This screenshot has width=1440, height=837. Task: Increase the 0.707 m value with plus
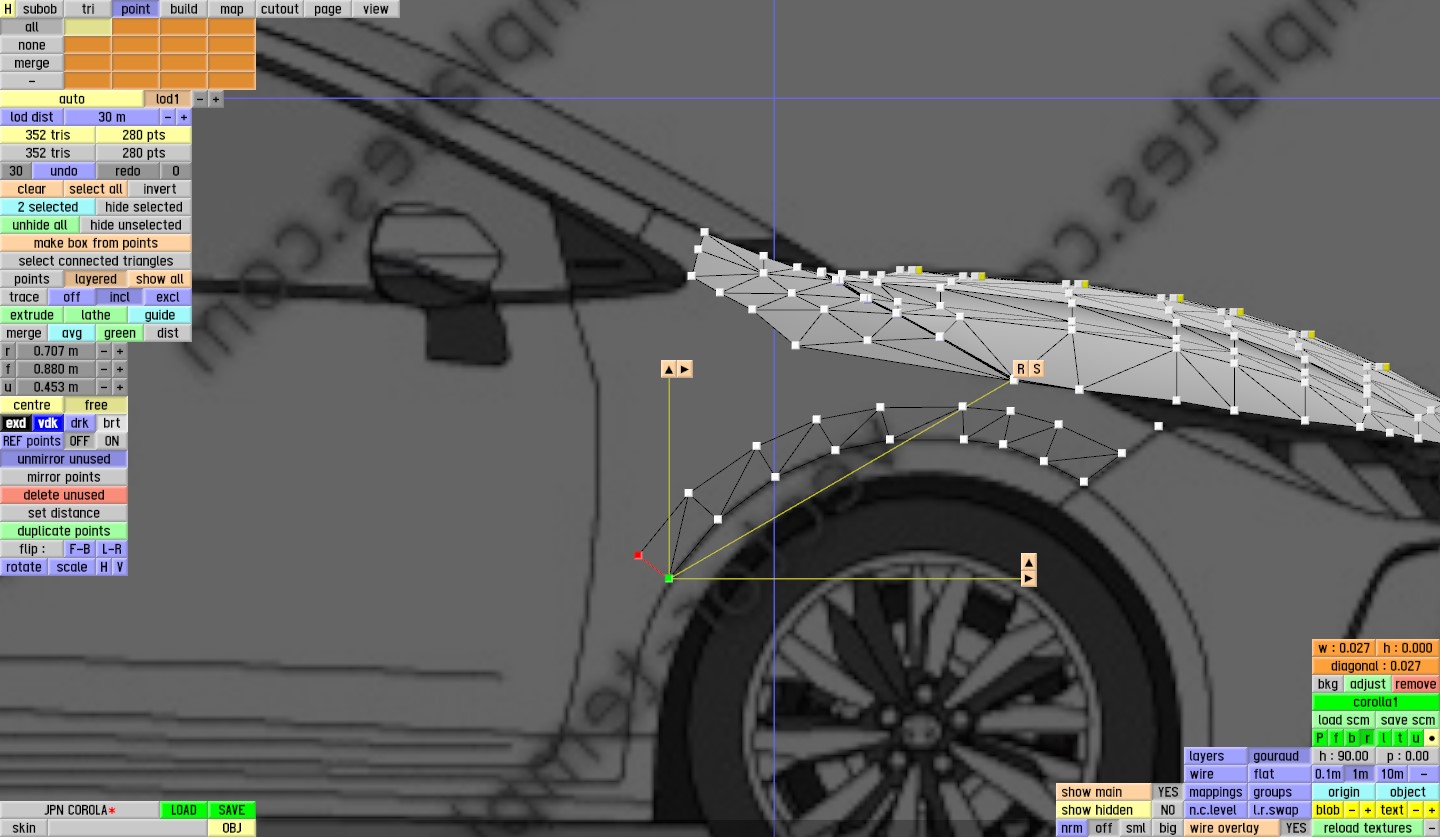coord(120,351)
